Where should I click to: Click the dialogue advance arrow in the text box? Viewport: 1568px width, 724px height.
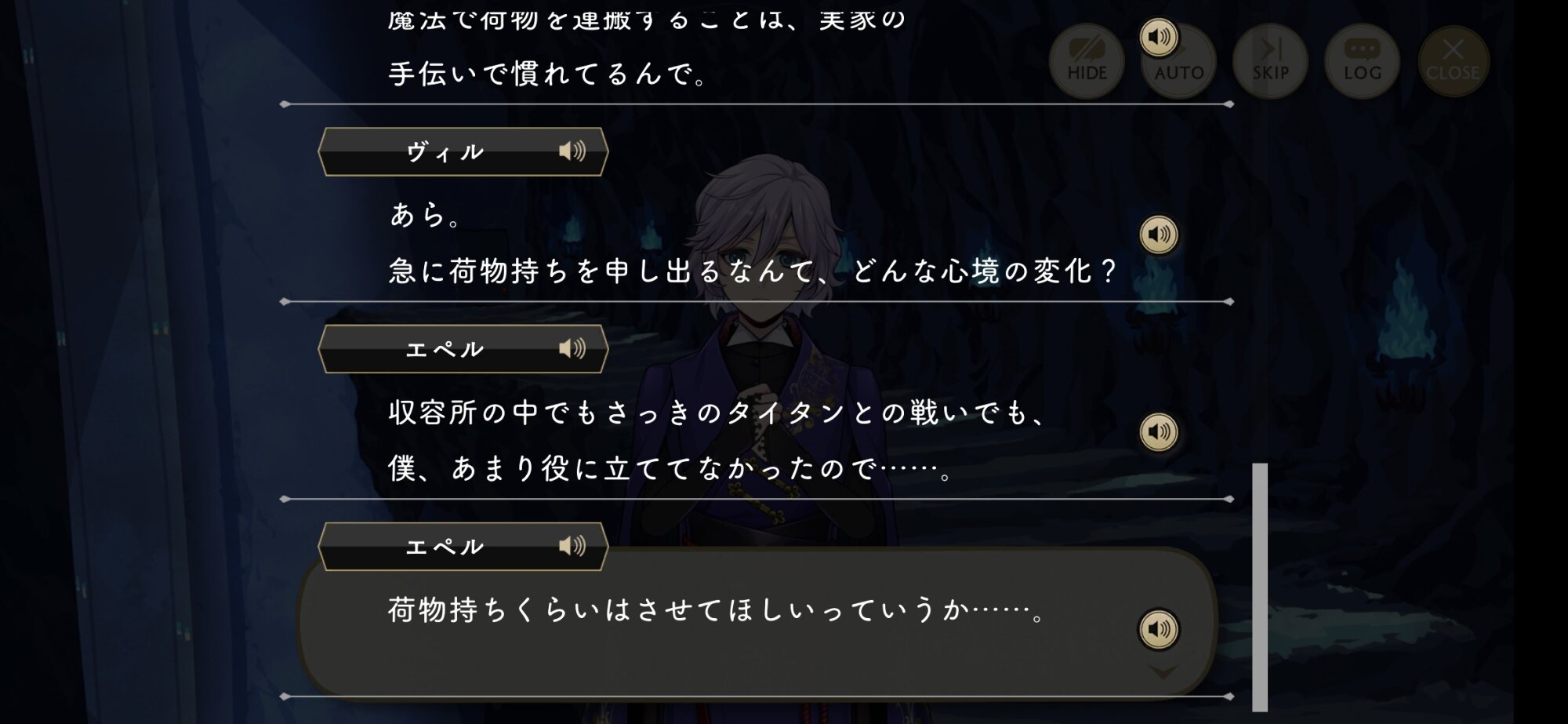tap(1163, 672)
